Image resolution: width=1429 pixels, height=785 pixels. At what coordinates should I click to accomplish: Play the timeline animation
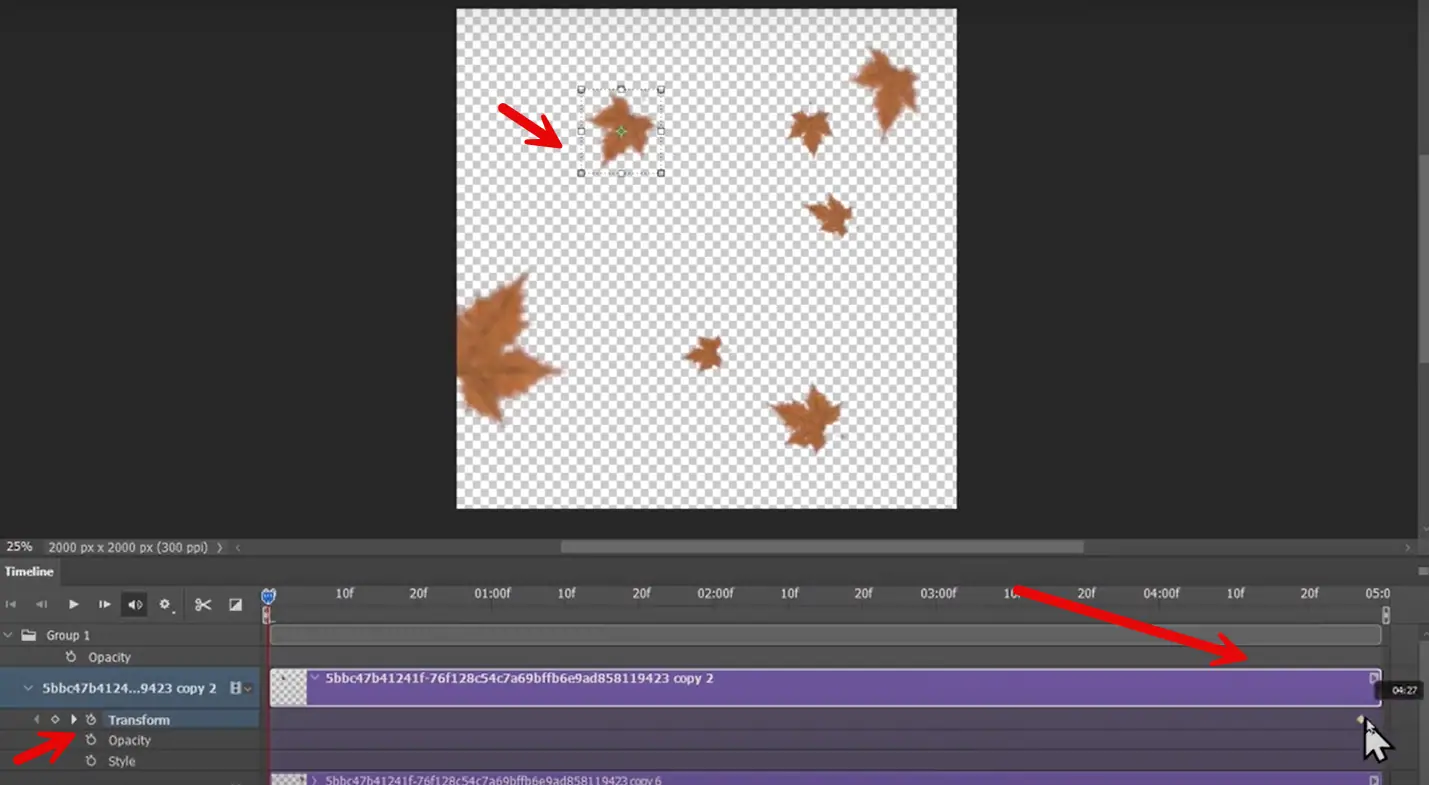click(x=73, y=605)
